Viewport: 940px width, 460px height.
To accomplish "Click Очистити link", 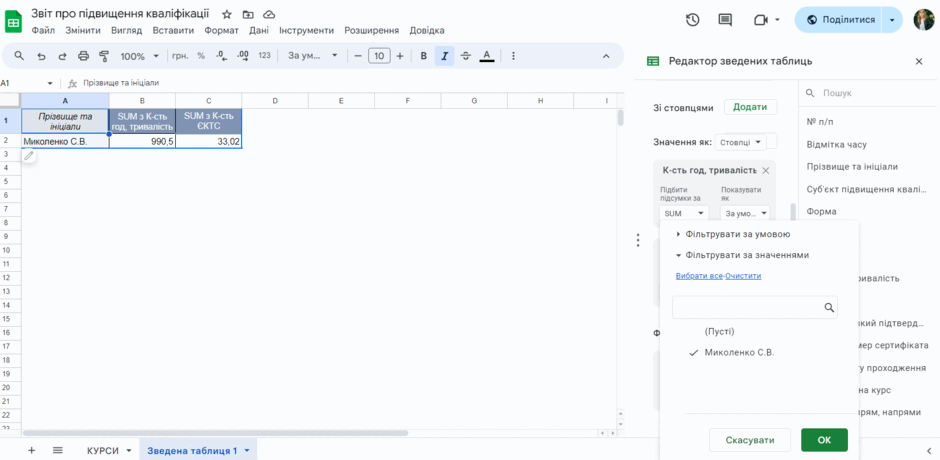I will tap(743, 276).
